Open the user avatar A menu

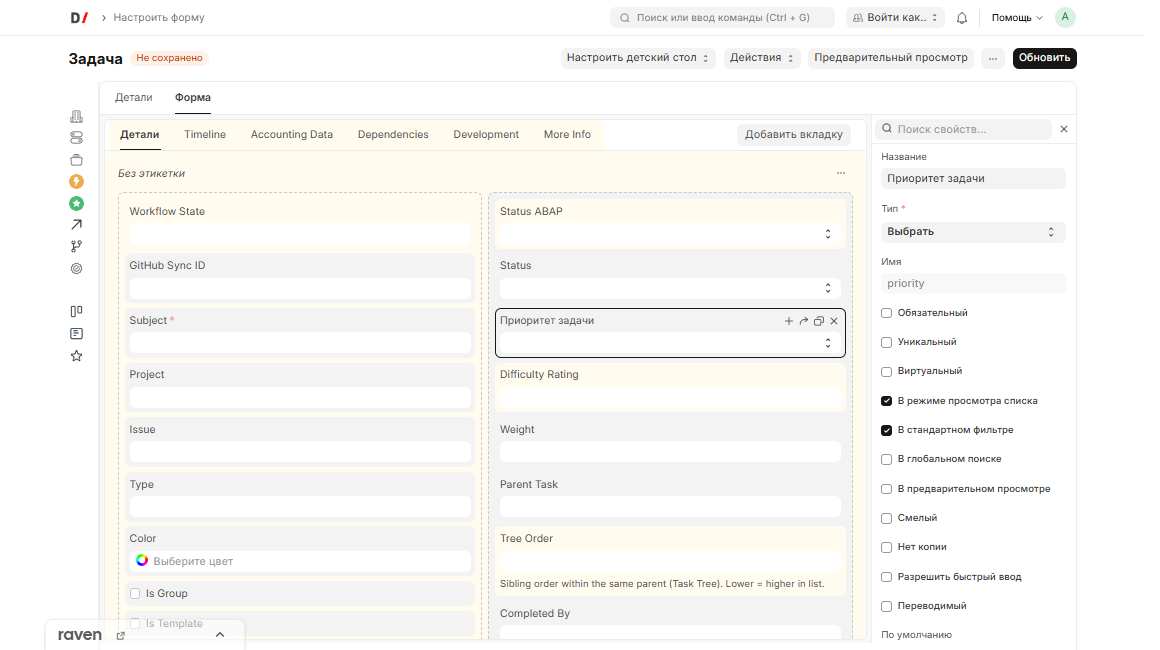pos(1065,18)
